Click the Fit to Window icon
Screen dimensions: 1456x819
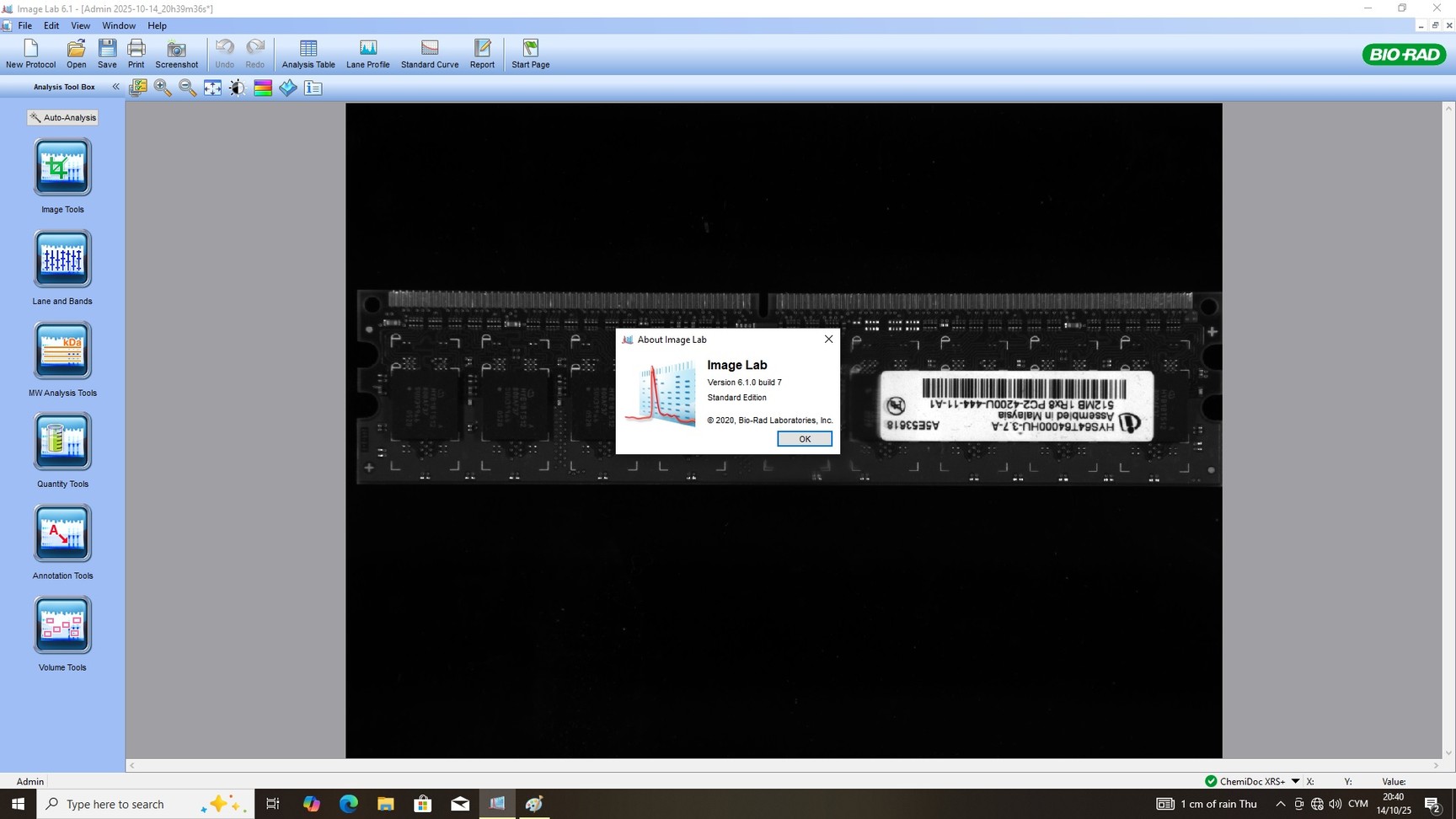(x=212, y=87)
